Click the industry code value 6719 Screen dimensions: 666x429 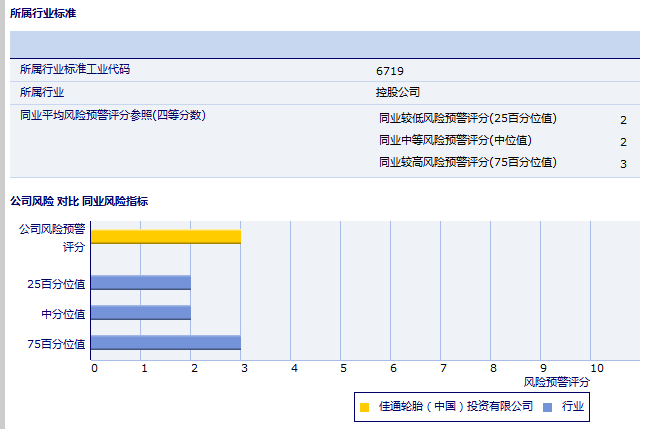(390, 71)
